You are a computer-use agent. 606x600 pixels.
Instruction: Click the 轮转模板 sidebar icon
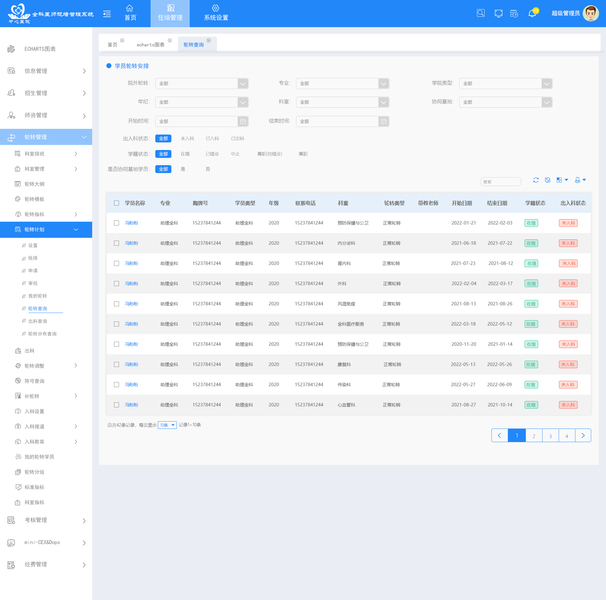coord(18,199)
